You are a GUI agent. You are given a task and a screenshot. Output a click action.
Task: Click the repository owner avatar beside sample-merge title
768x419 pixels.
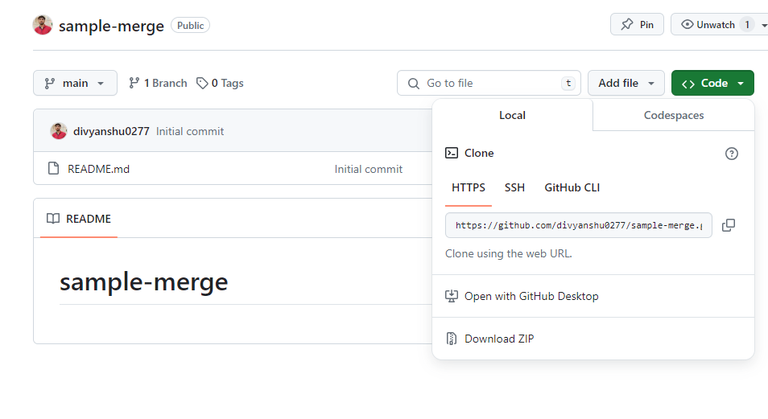tap(43, 26)
